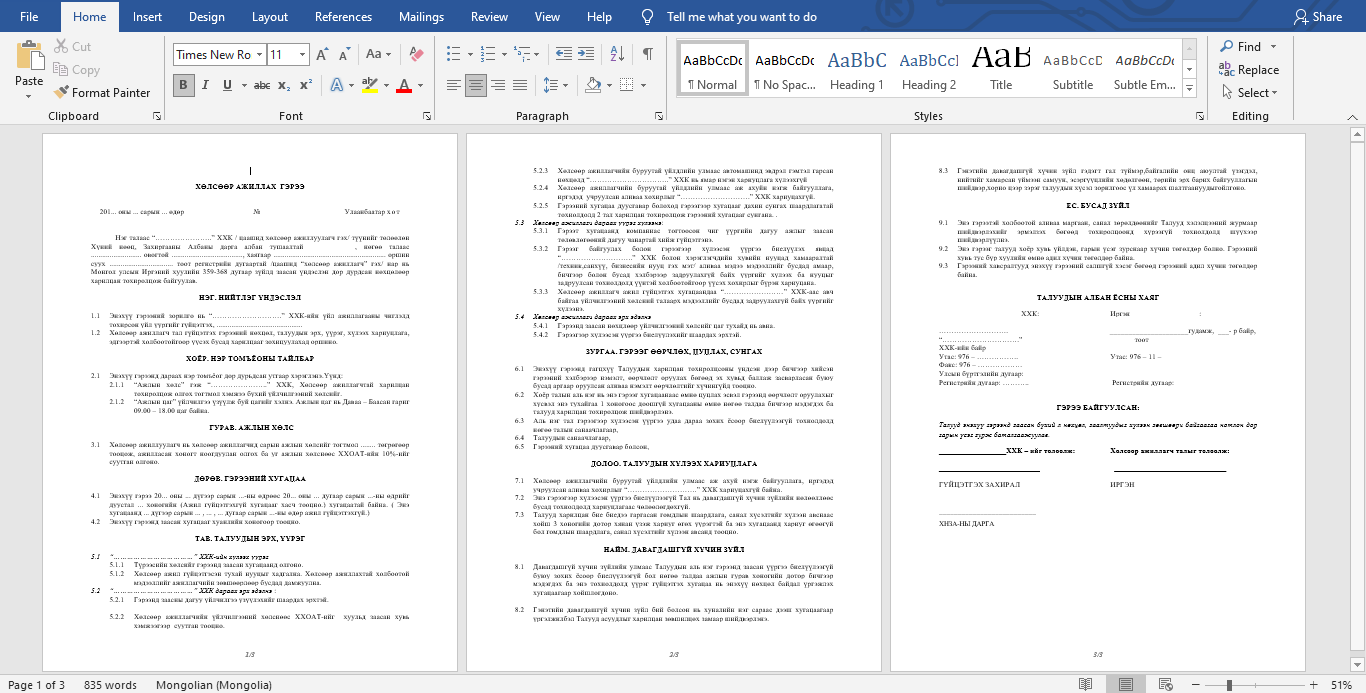This screenshot has height=693, width=1366.
Task: Click the Share button
Action: click(x=1318, y=17)
